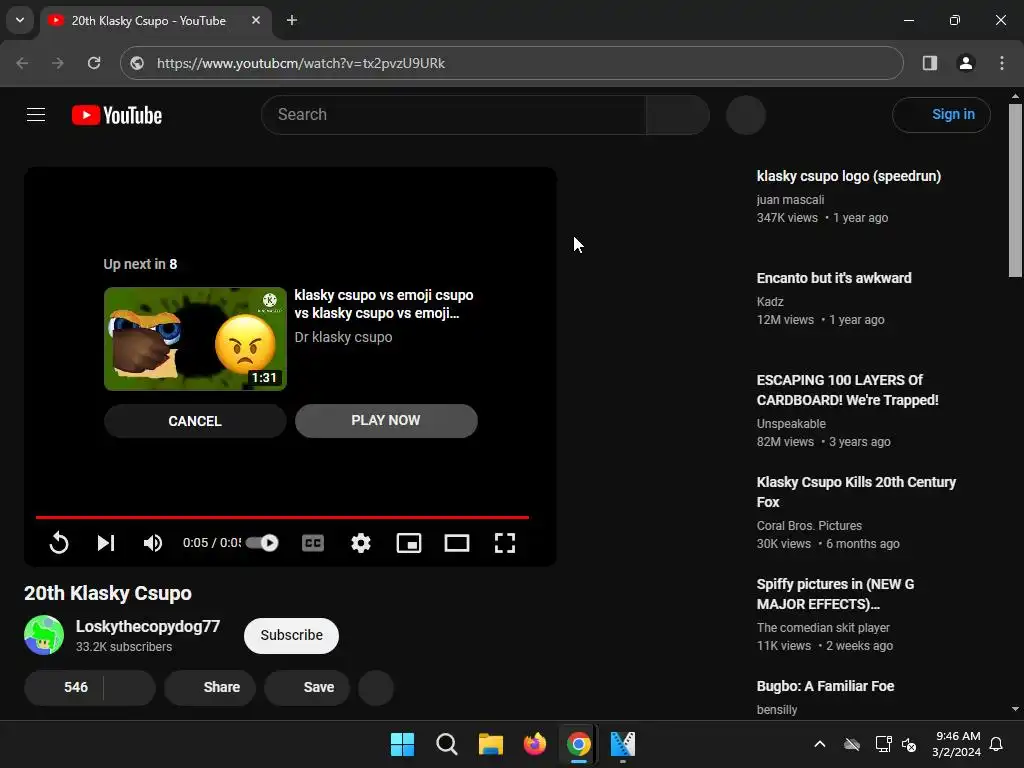
Task: Switch to miniplayer mode
Action: pos(409,543)
